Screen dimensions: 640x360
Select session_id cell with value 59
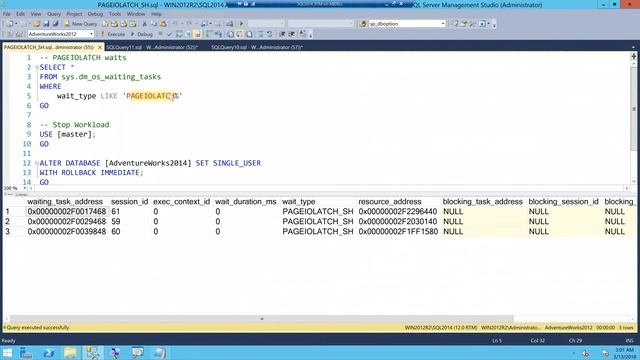tap(116, 222)
